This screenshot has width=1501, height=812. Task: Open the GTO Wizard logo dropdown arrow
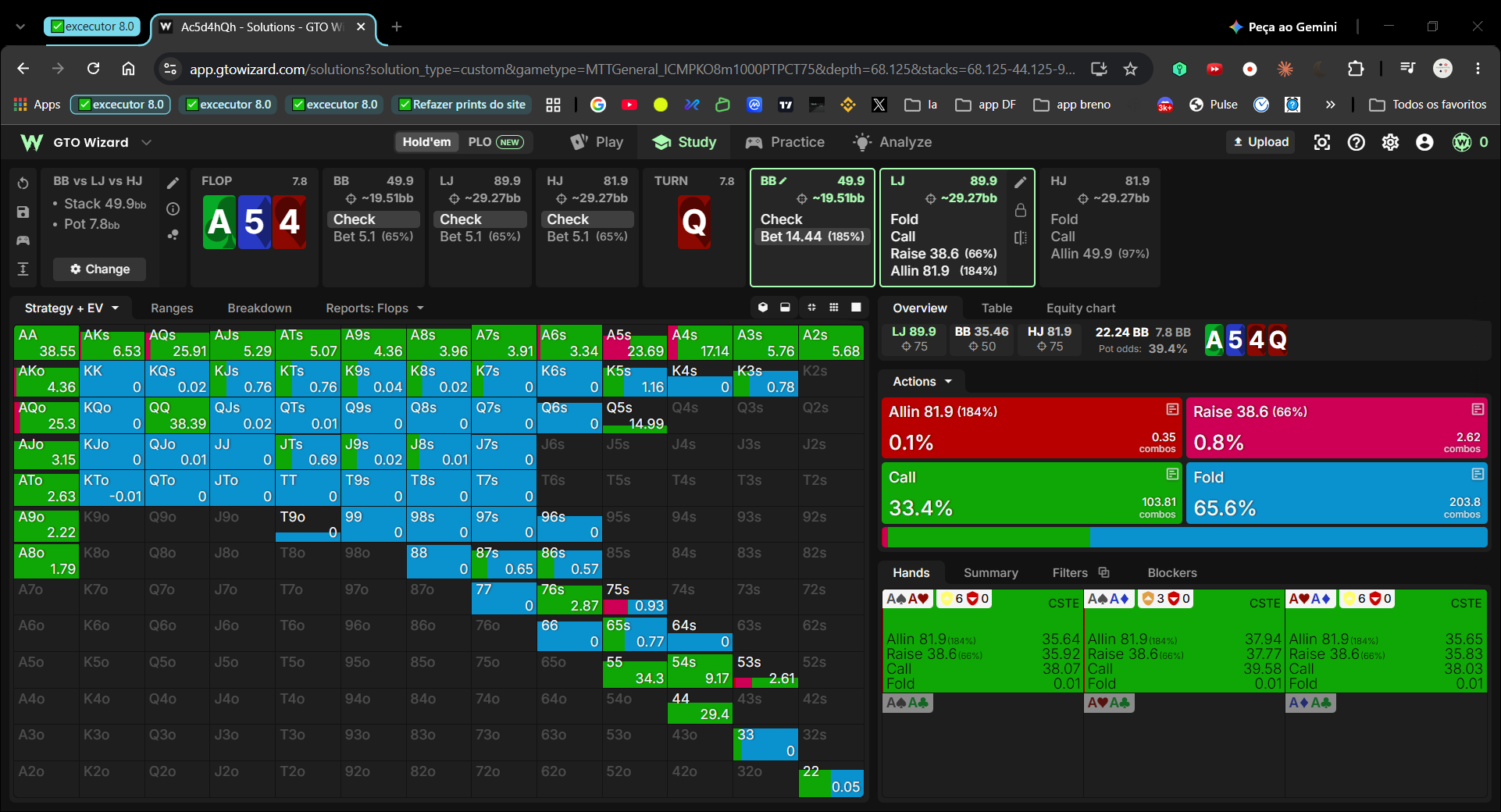pyautogui.click(x=146, y=142)
